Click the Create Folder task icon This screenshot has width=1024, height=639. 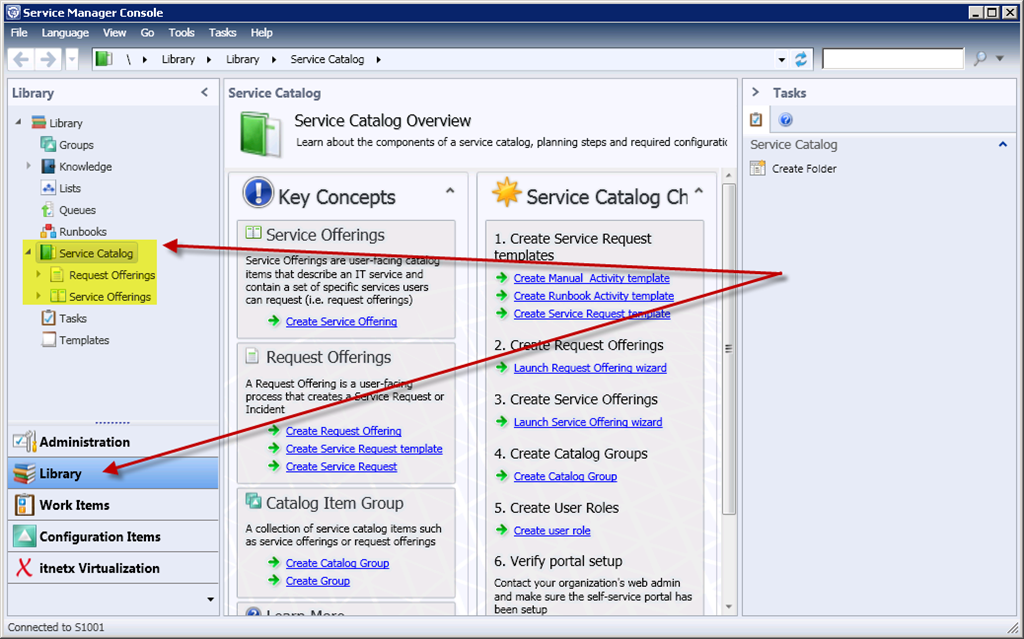[x=758, y=169]
